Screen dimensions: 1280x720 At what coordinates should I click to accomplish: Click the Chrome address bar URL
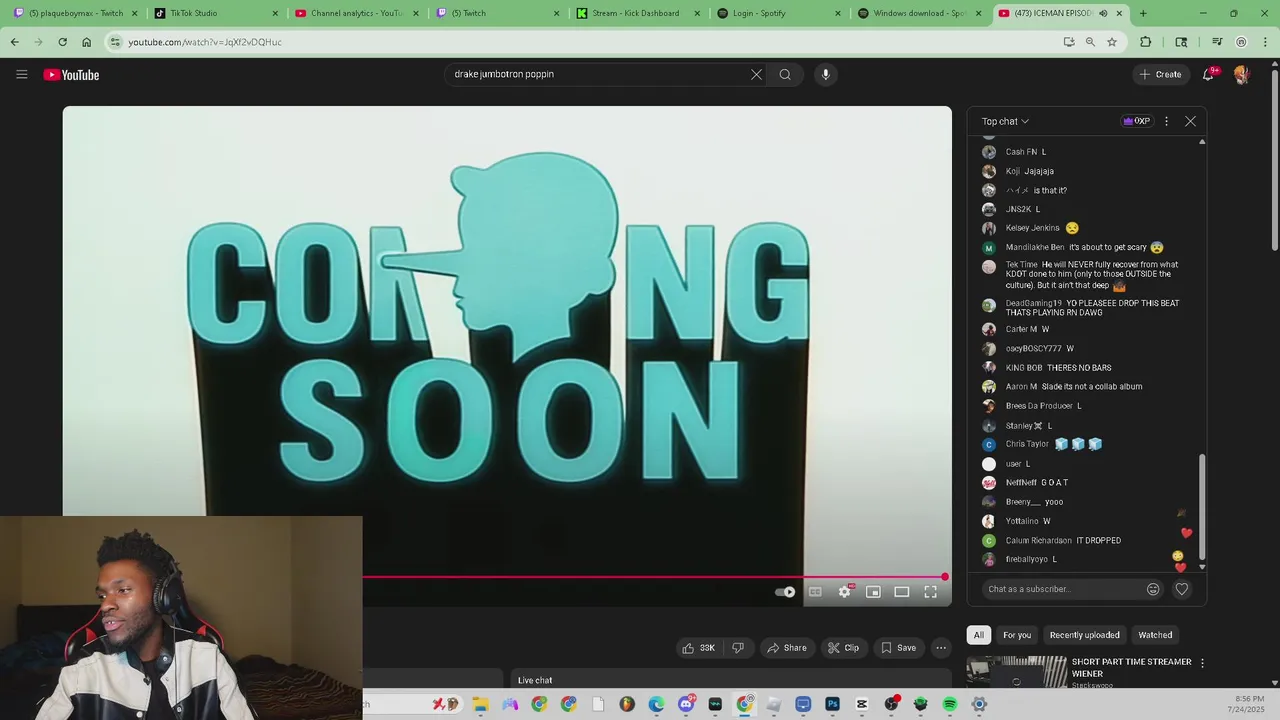point(205,42)
